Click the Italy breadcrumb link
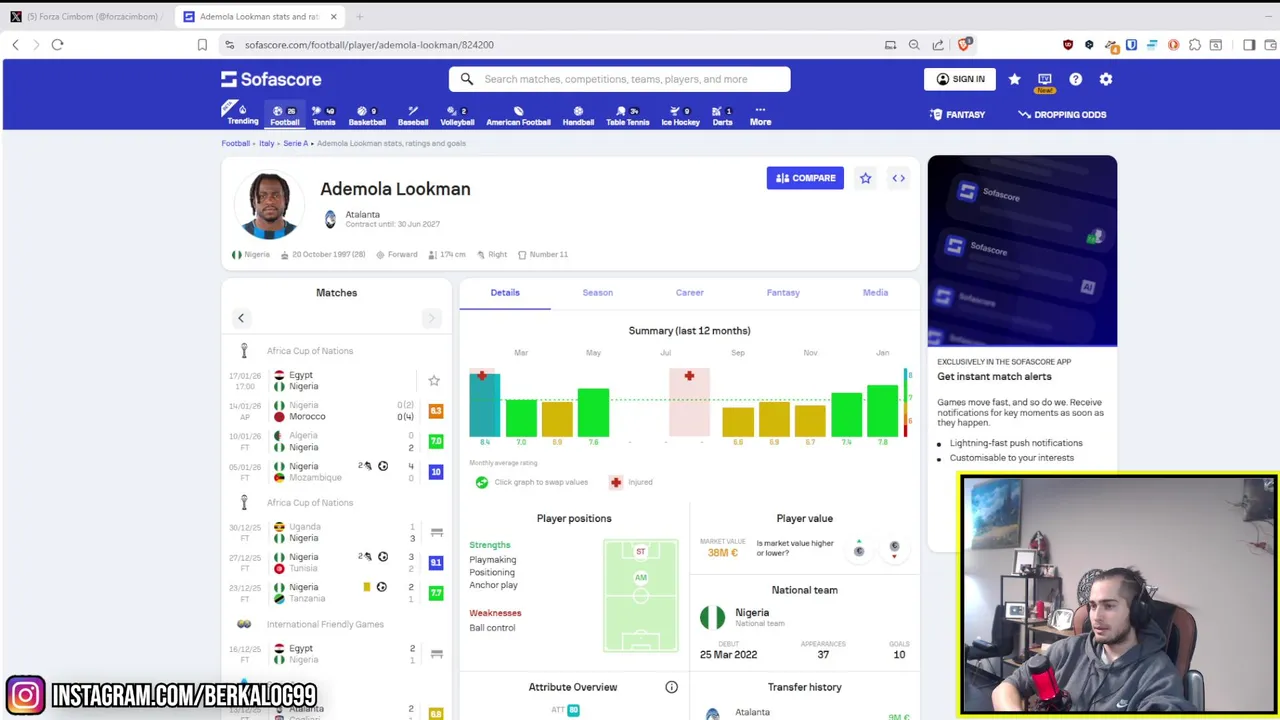1280x720 pixels. 267,143
